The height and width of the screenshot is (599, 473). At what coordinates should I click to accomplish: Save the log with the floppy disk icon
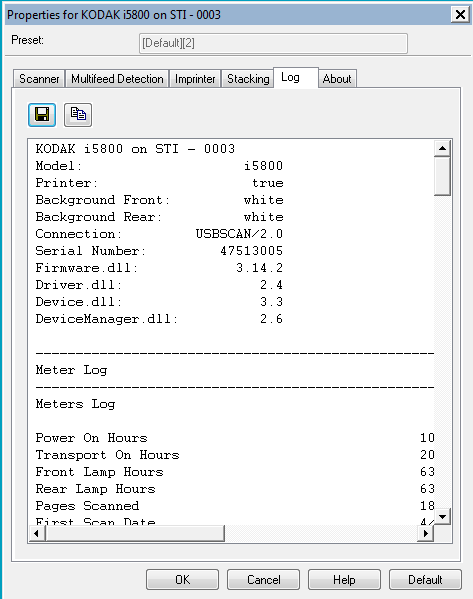[x=42, y=115]
